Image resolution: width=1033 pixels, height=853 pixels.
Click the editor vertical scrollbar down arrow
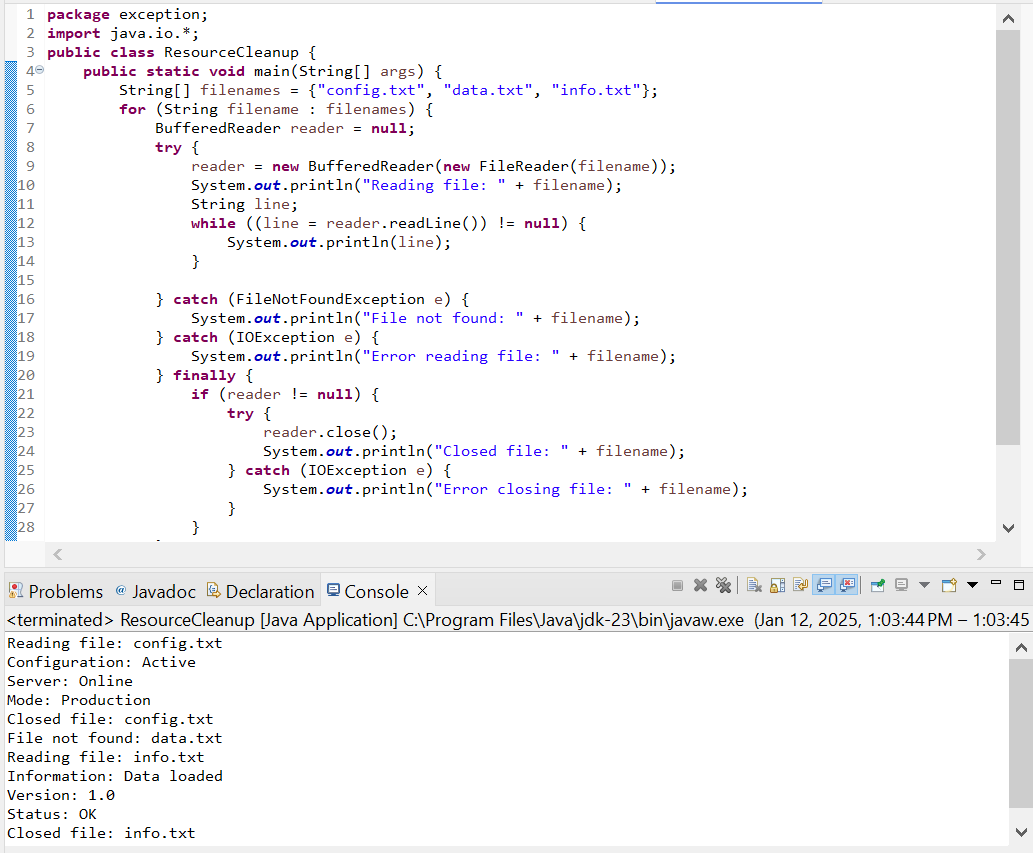[x=1008, y=528]
